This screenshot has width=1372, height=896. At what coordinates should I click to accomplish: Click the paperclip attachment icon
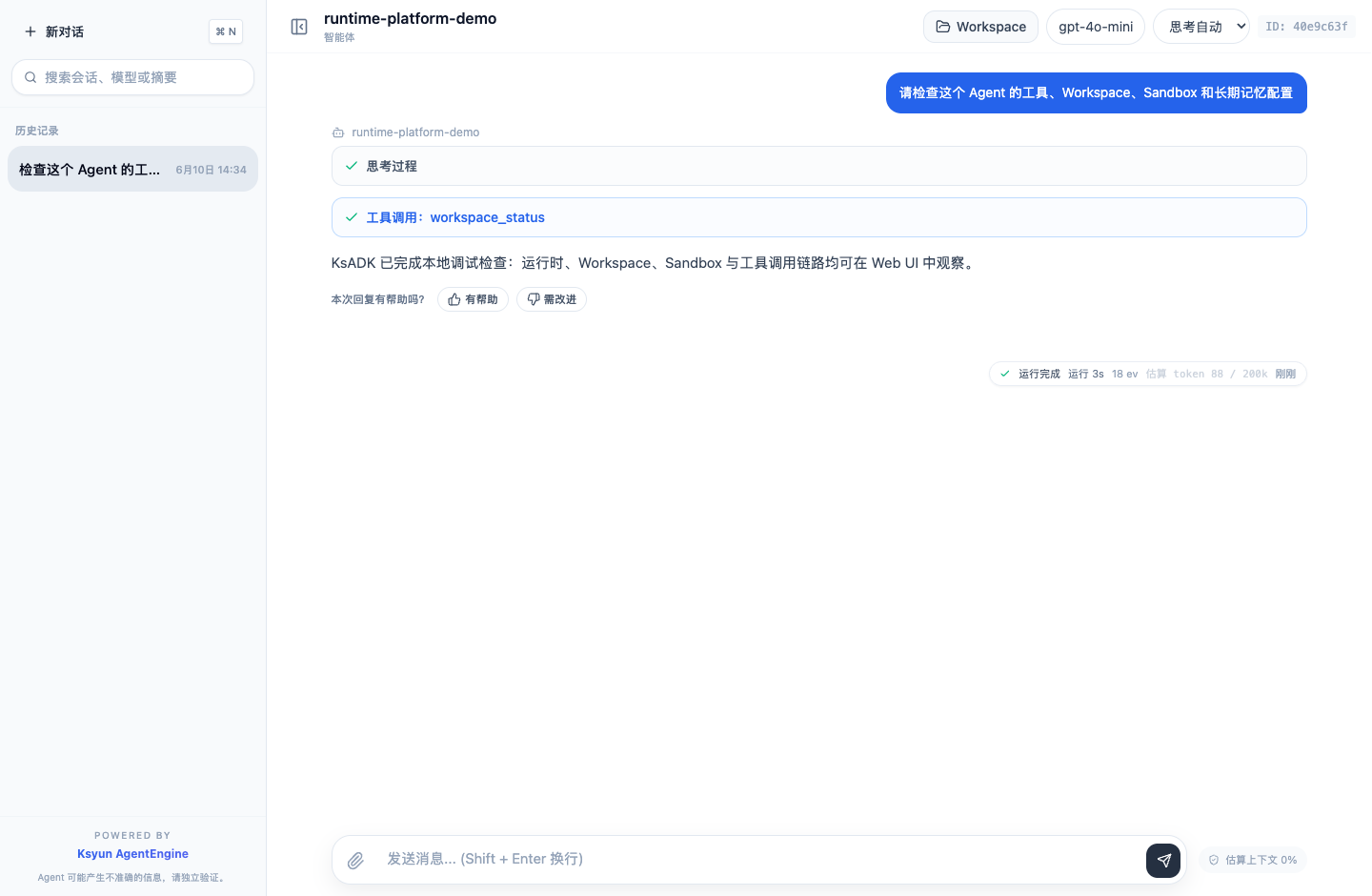click(x=355, y=861)
